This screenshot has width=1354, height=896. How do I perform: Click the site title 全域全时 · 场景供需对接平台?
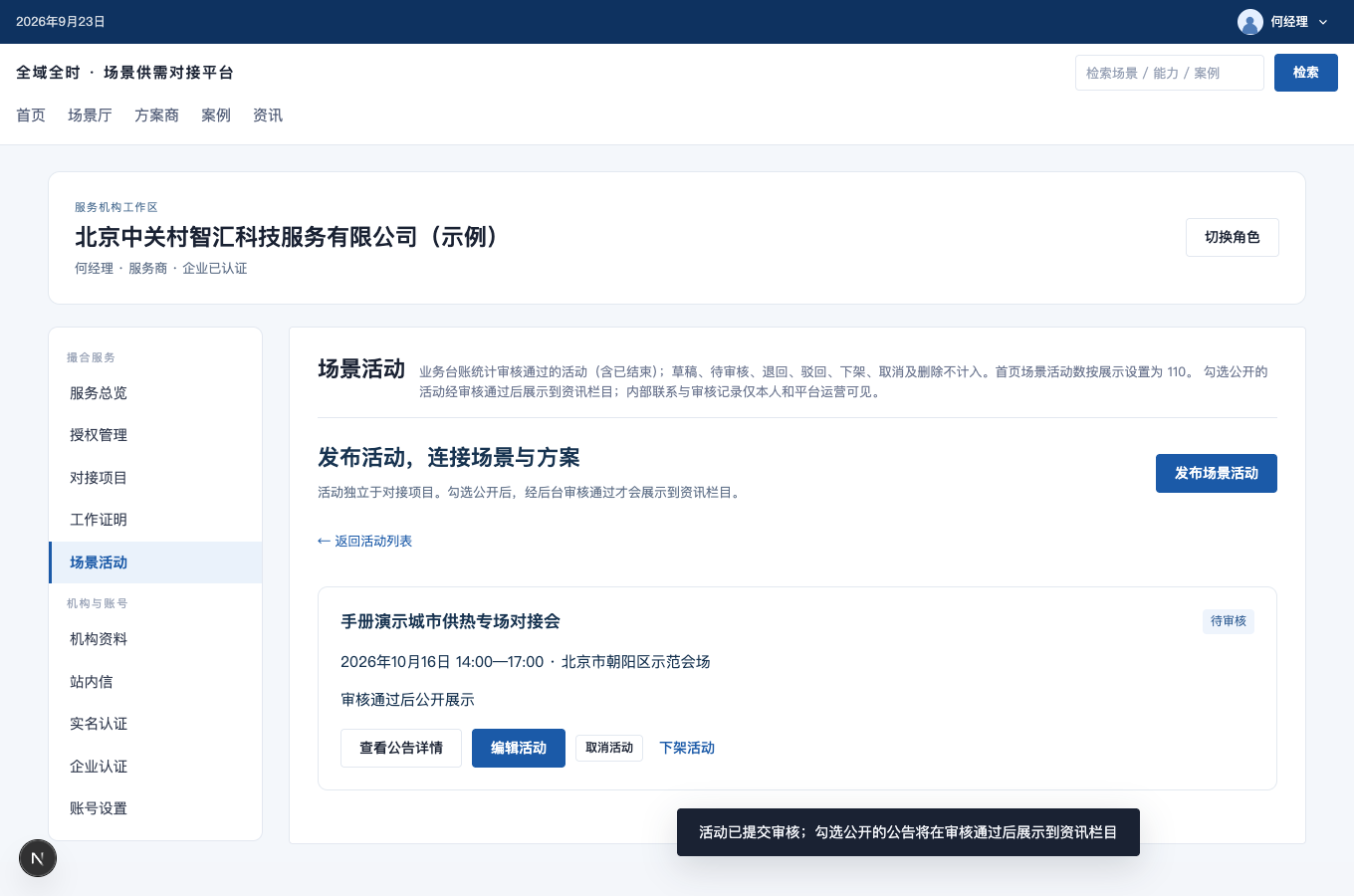(124, 73)
